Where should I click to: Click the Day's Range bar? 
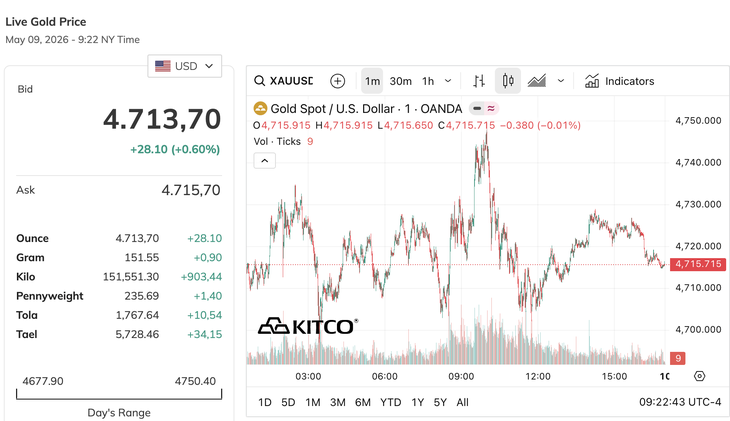pos(119,395)
